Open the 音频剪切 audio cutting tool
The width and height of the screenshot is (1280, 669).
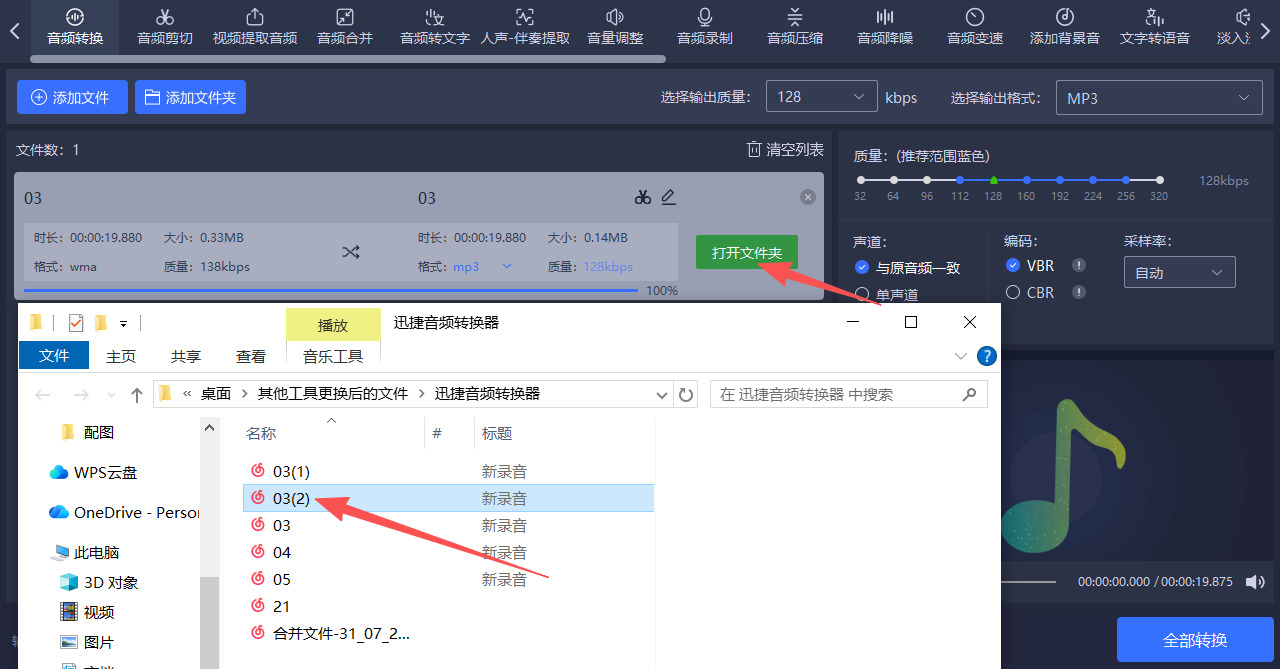click(165, 27)
